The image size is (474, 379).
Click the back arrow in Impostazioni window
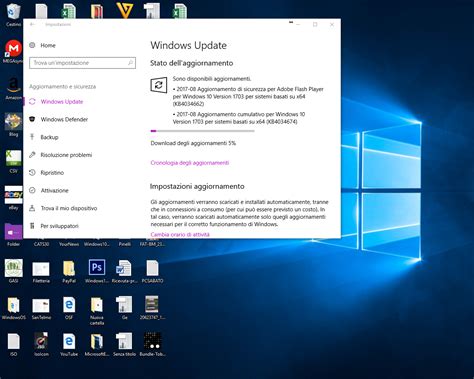pos(32,24)
